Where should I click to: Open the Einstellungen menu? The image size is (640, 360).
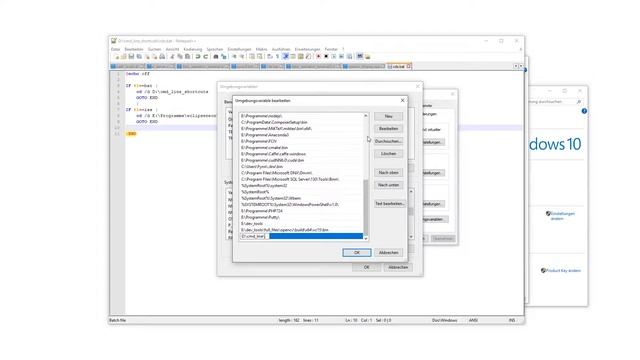tap(240, 49)
